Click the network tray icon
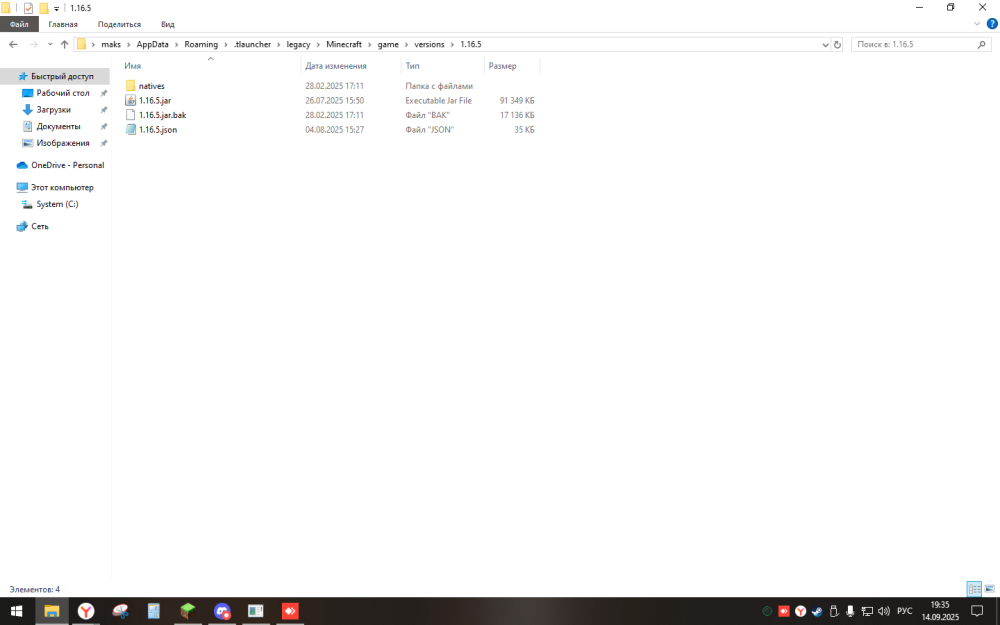The width and height of the screenshot is (1000, 625). (x=867, y=611)
